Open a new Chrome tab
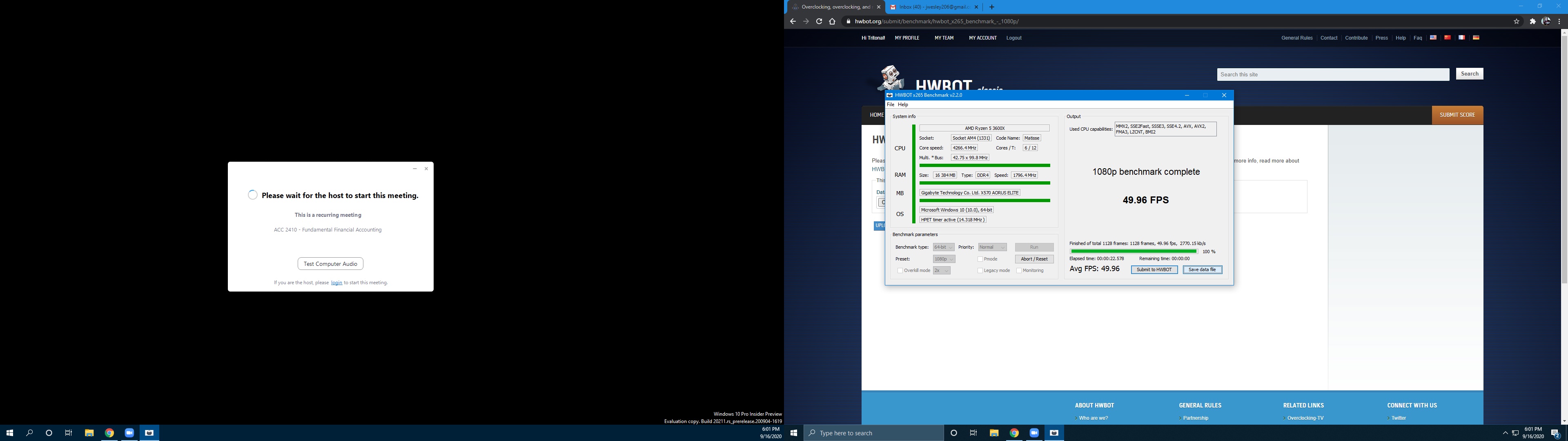The width and height of the screenshot is (1568, 441). pyautogui.click(x=991, y=7)
